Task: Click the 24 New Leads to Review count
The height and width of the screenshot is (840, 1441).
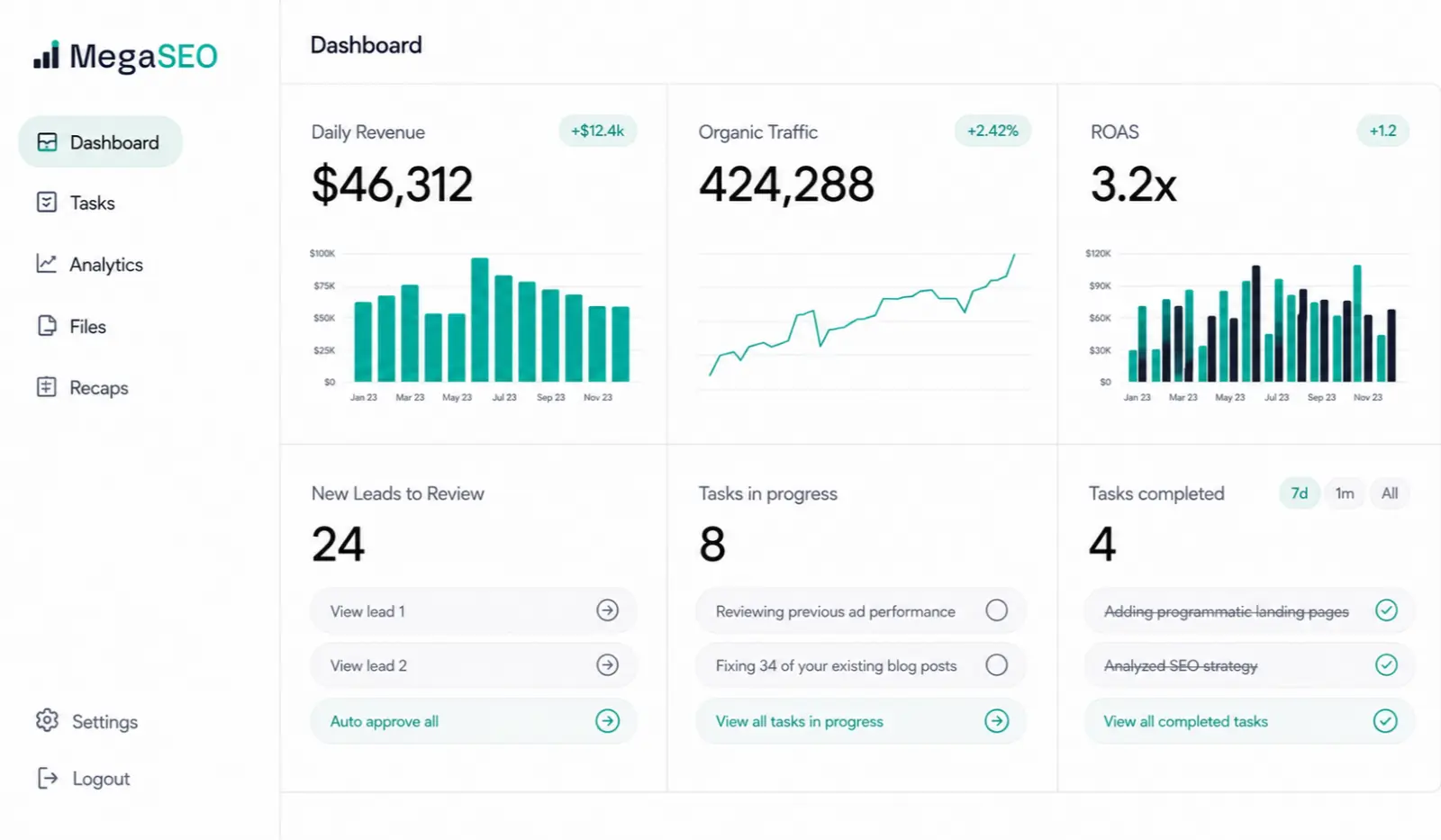Action: 338,544
